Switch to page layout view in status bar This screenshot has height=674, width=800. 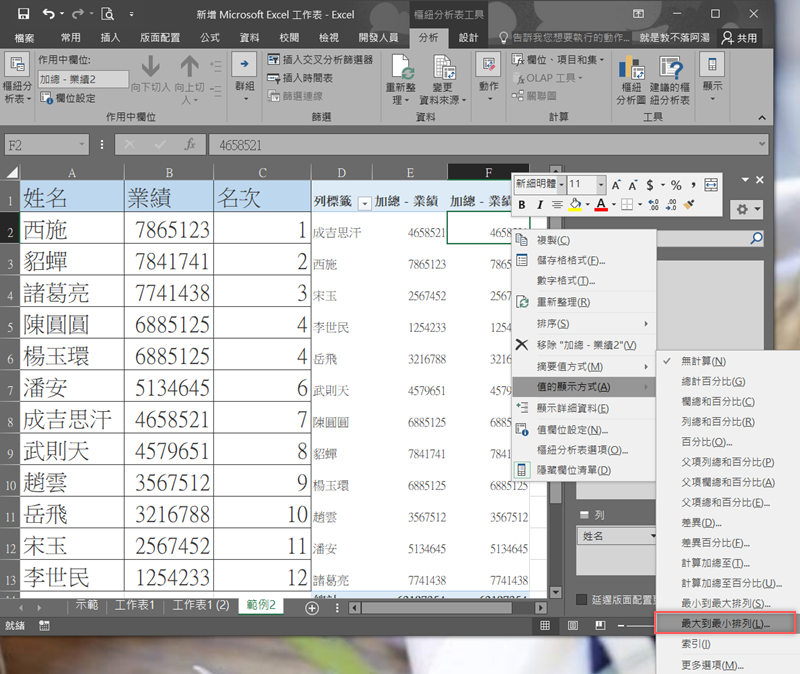(x=572, y=625)
